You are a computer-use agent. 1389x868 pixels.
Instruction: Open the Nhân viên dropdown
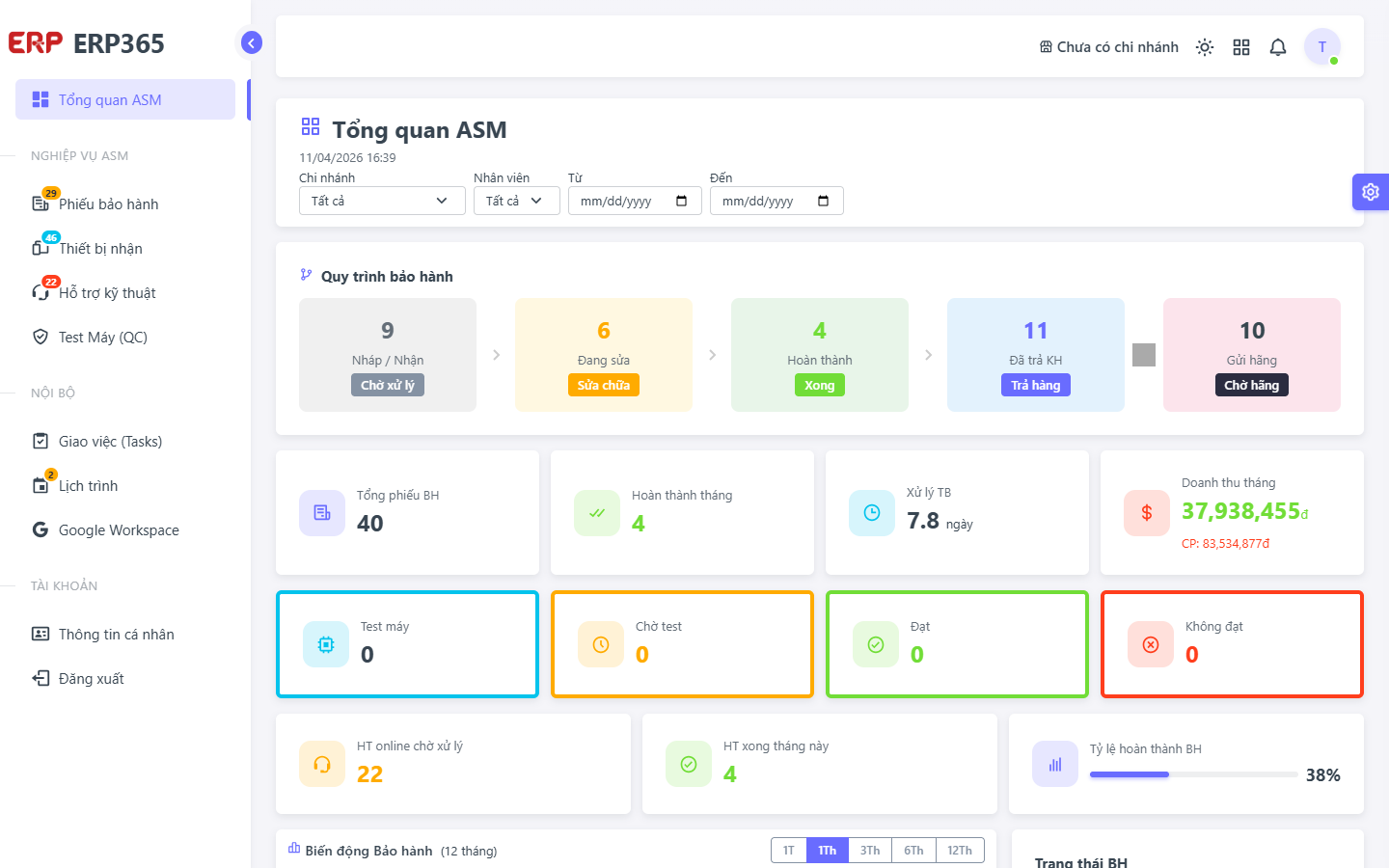517,201
